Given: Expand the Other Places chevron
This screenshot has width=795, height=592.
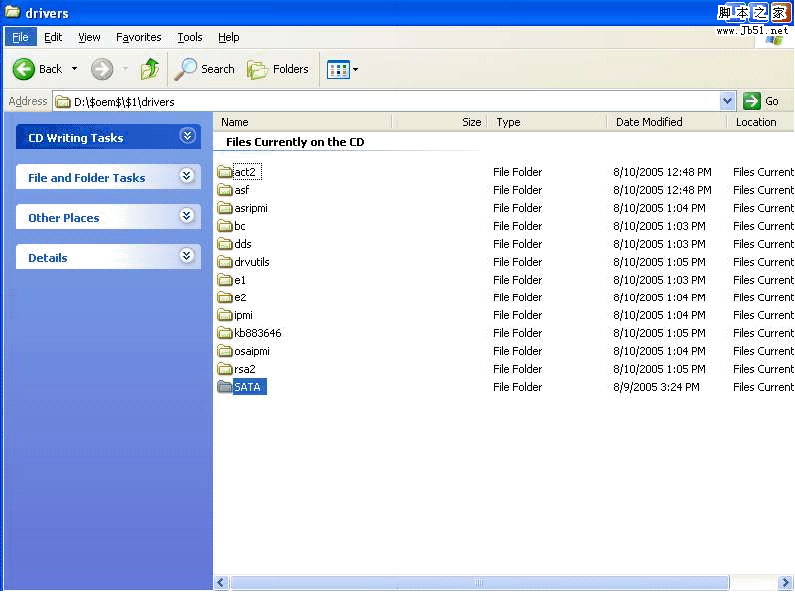Looking at the screenshot, I should (187, 216).
